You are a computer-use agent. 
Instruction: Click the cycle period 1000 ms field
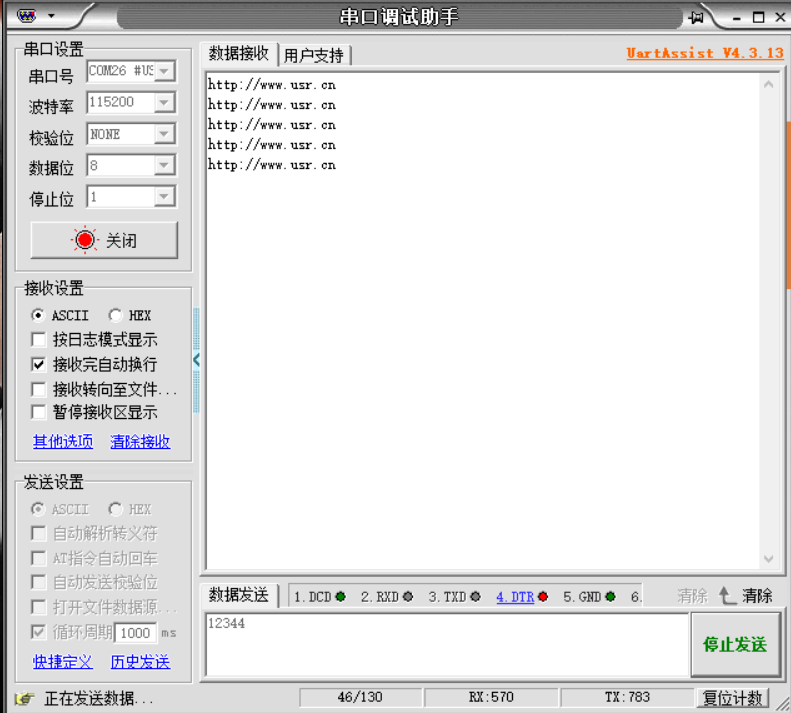tap(136, 633)
